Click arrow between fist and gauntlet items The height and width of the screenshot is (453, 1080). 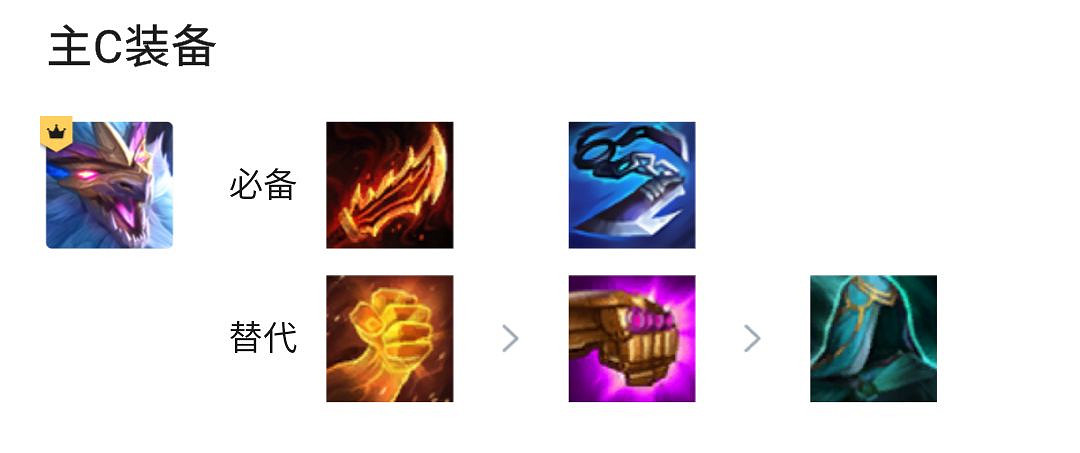(510, 339)
